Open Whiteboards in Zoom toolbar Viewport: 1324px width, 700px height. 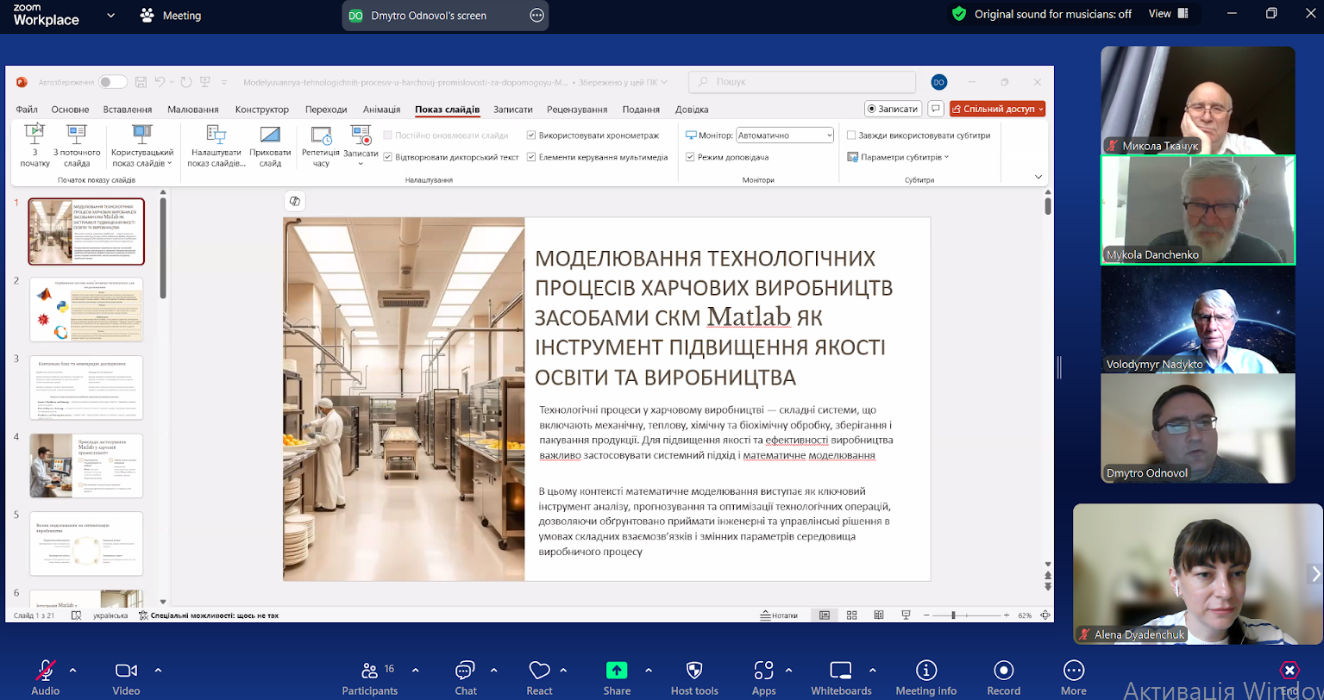tap(841, 671)
